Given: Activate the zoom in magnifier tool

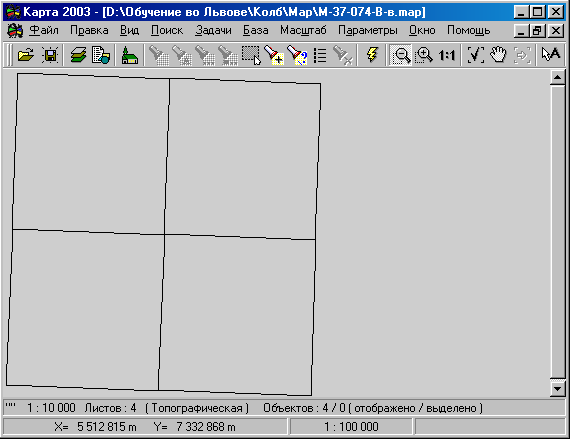Looking at the screenshot, I should point(424,55).
